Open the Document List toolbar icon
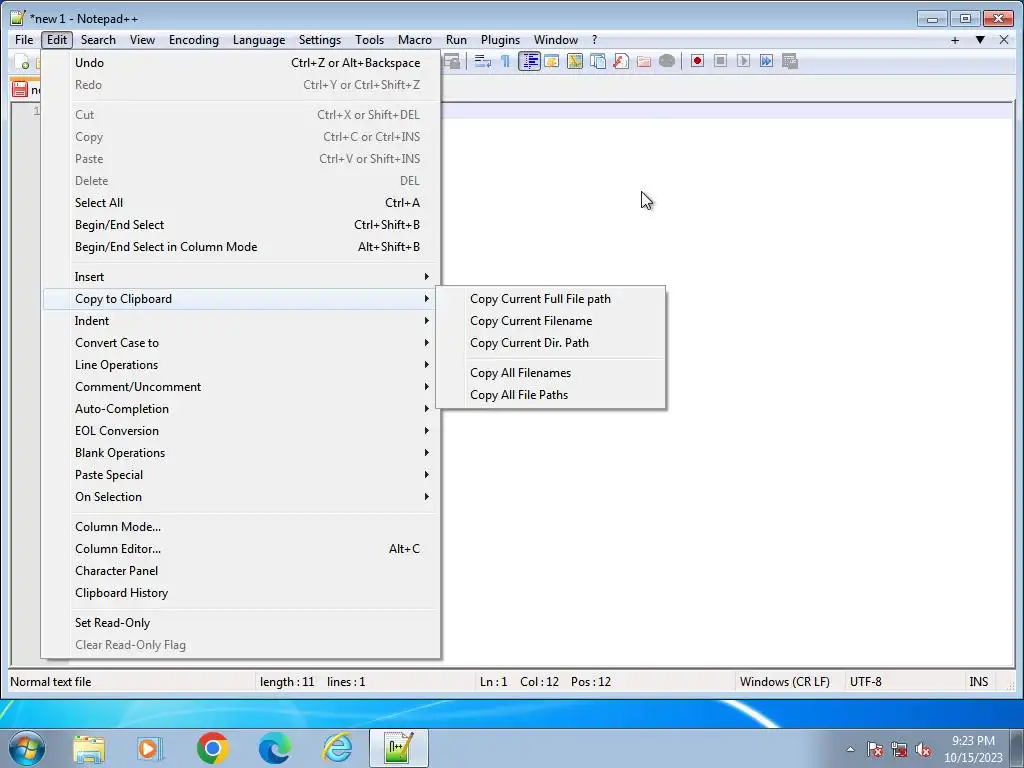Viewport: 1024px width, 768px height. point(598,61)
